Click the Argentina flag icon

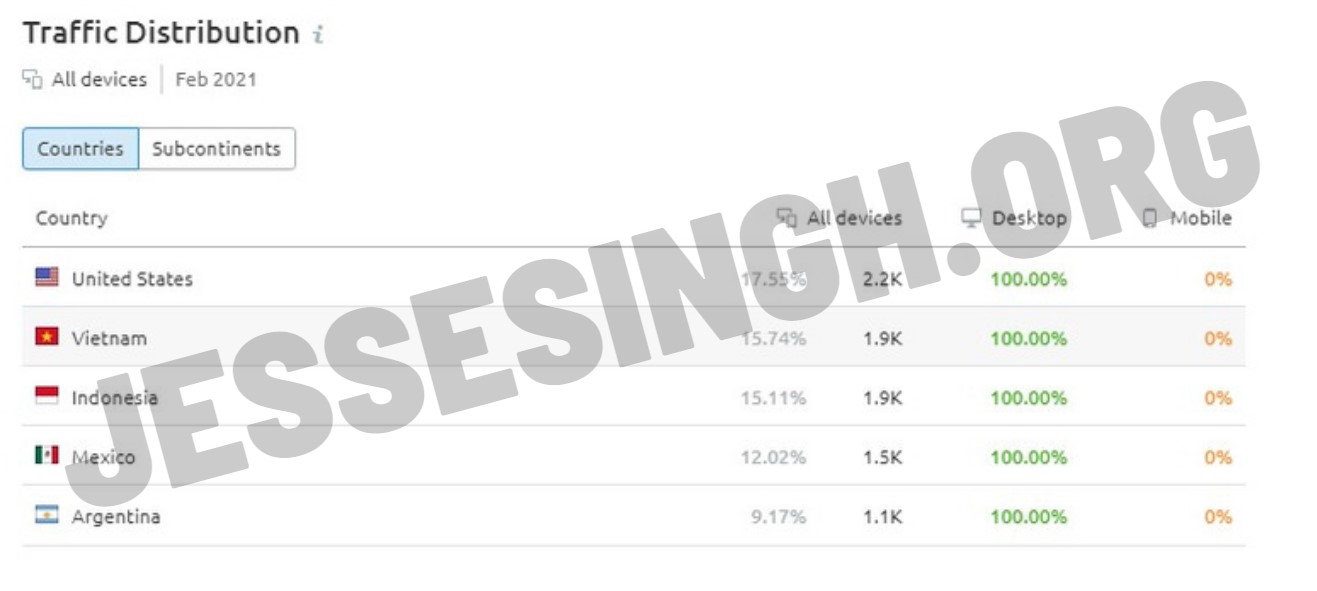pyautogui.click(x=47, y=516)
